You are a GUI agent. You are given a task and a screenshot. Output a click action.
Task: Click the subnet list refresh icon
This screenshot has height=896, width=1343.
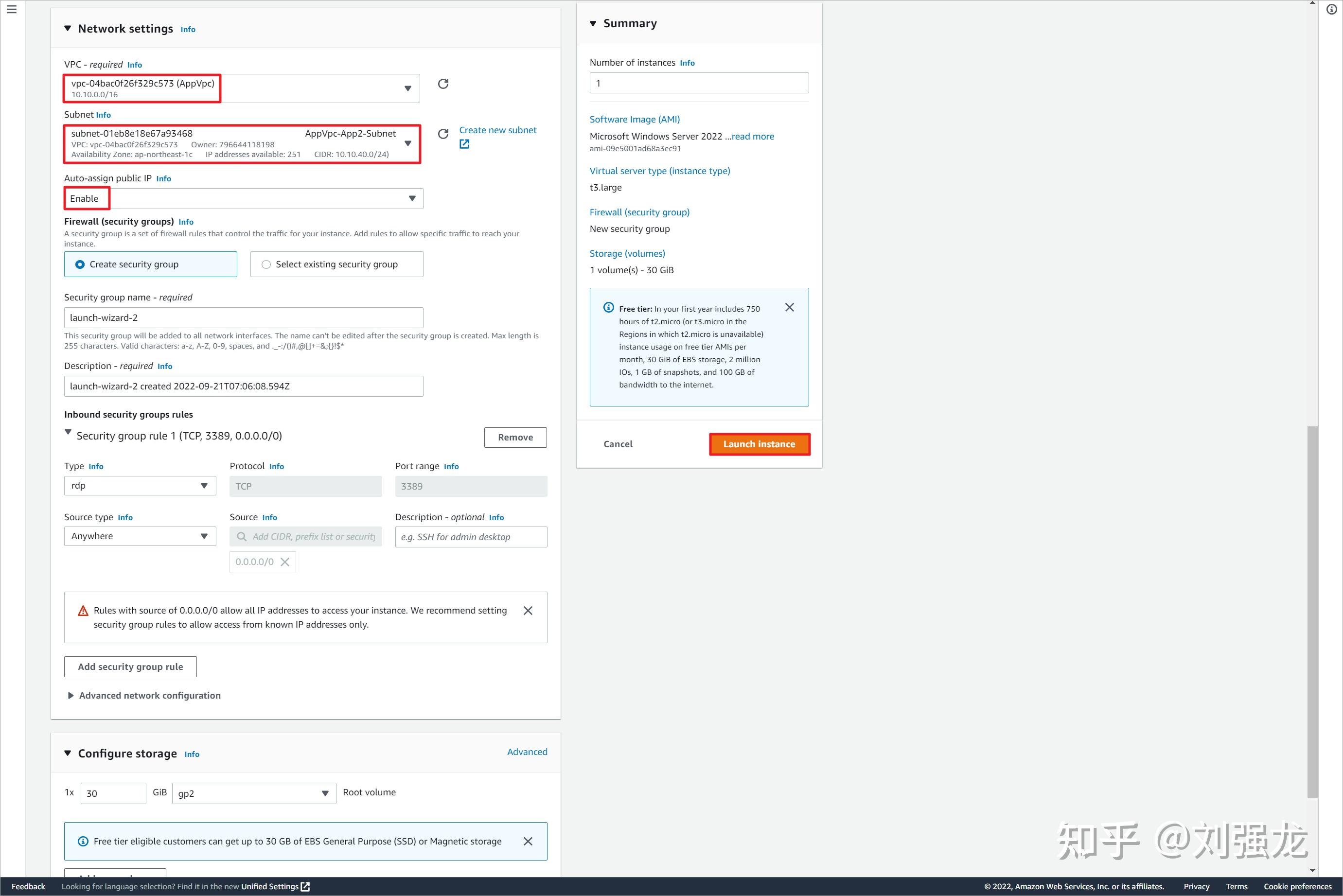pyautogui.click(x=443, y=134)
